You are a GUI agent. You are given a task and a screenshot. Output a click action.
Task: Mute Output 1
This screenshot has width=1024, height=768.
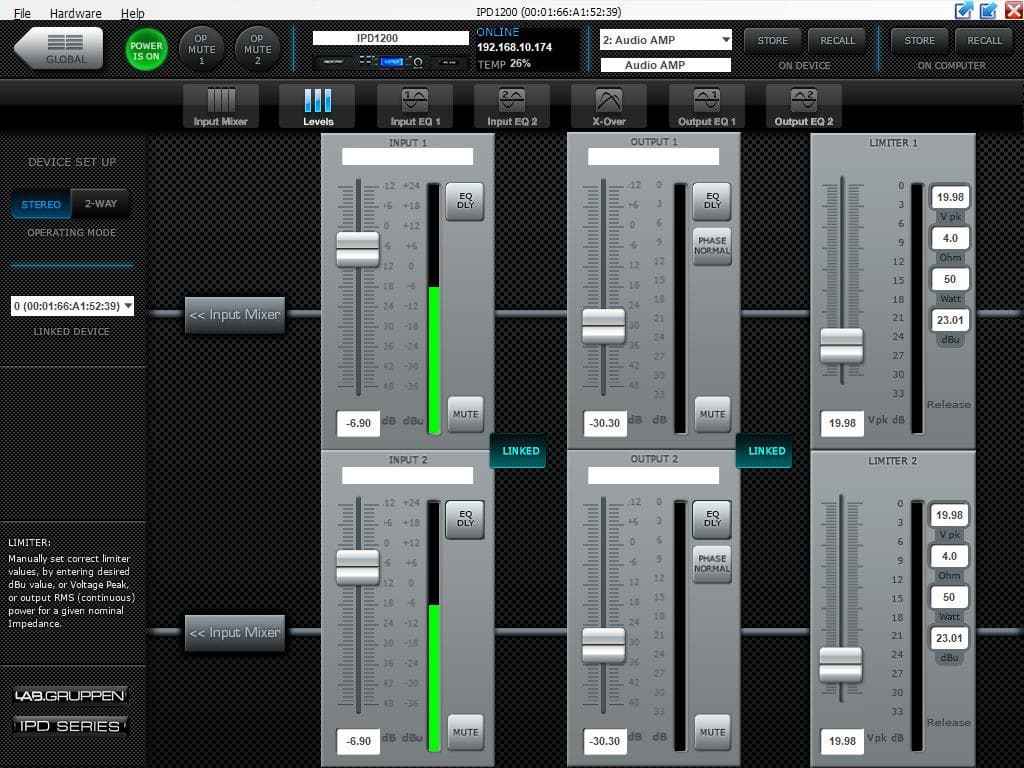click(712, 414)
